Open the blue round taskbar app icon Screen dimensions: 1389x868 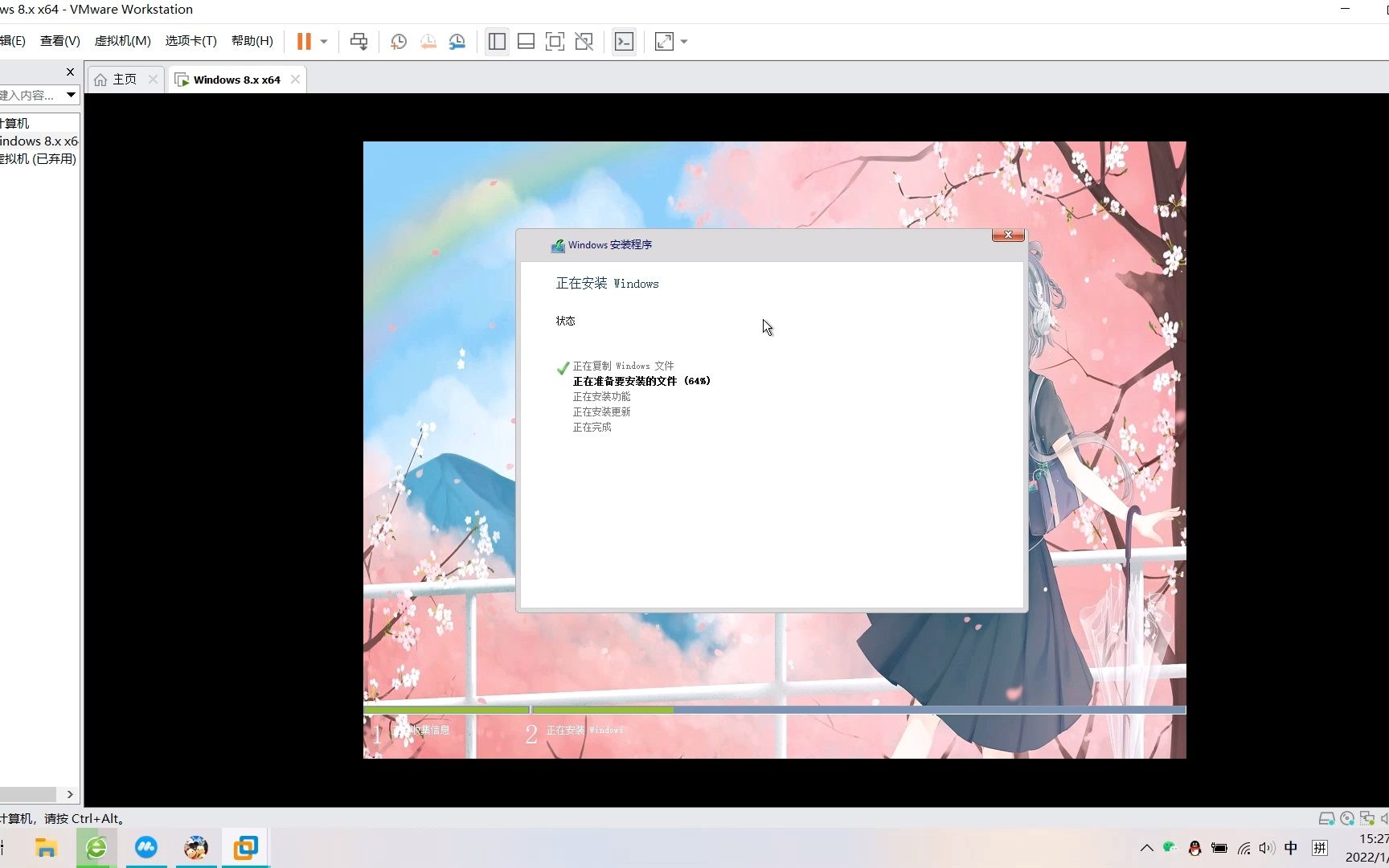(x=146, y=848)
